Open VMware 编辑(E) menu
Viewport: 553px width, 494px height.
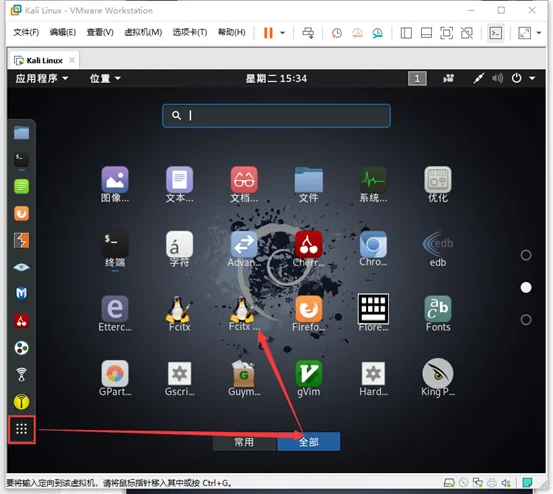pyautogui.click(x=62, y=32)
